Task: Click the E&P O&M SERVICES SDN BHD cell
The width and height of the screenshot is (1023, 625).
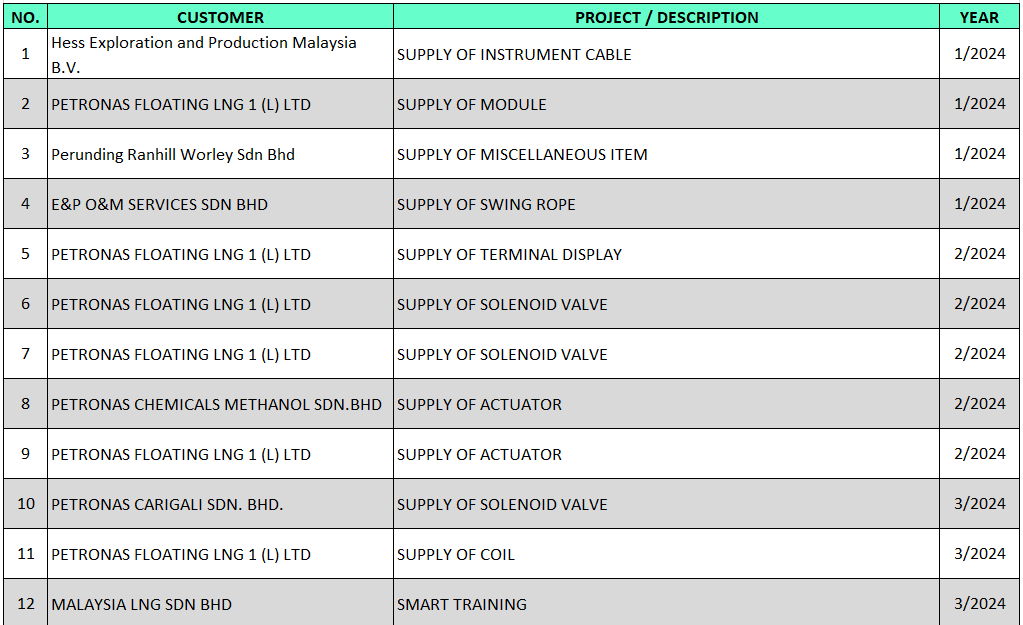Action: coord(220,204)
